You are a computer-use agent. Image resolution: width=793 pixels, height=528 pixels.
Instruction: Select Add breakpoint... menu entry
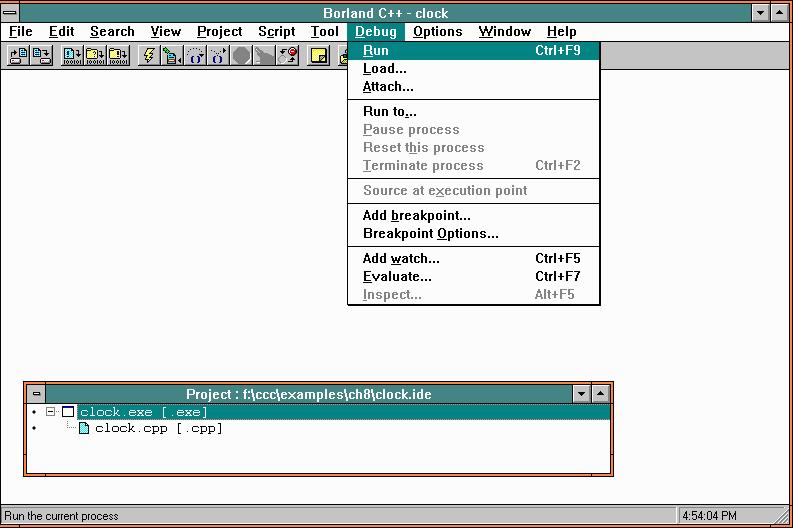coord(416,215)
